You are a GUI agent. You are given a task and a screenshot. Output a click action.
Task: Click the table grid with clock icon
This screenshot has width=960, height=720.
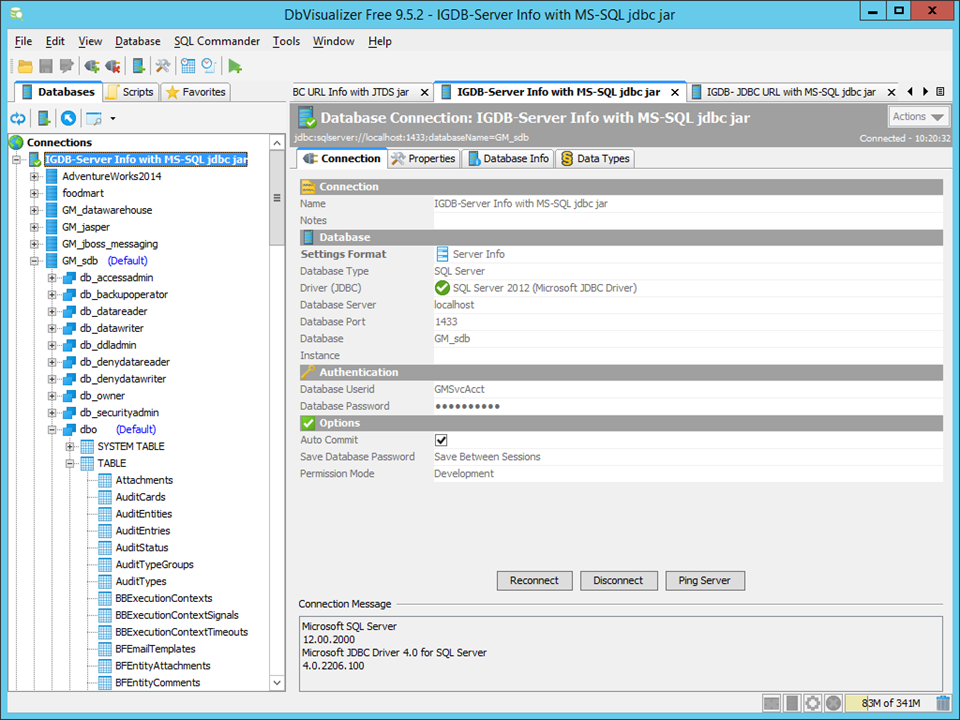[x=189, y=66]
